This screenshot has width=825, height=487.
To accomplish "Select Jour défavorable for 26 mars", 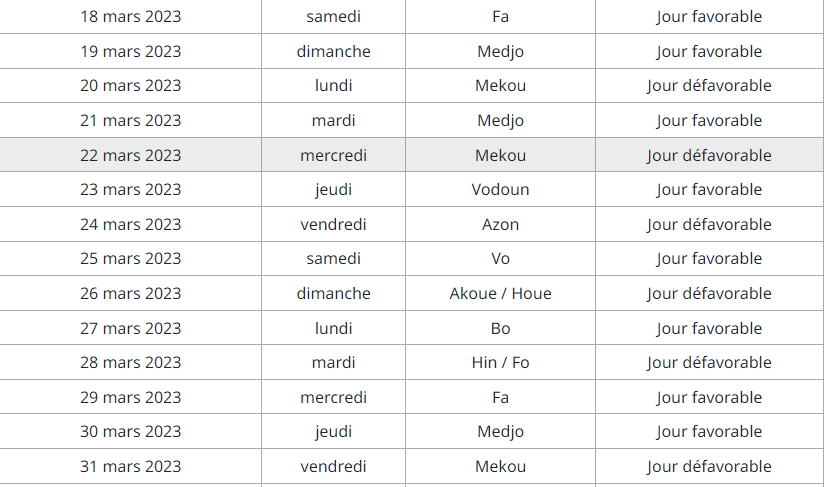I will tap(709, 294).
